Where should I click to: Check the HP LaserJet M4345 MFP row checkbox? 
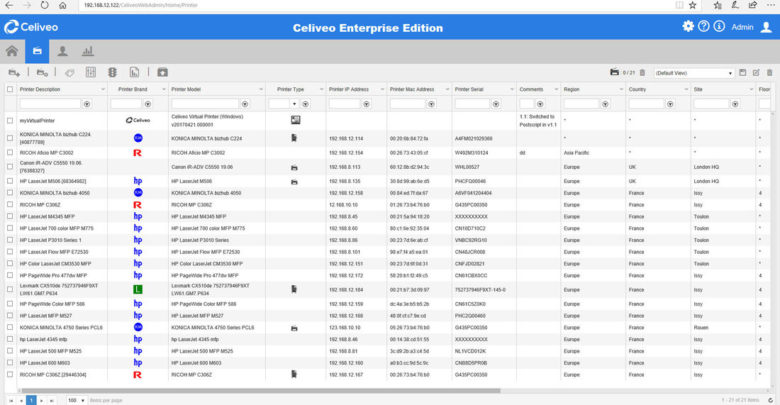click(10, 216)
